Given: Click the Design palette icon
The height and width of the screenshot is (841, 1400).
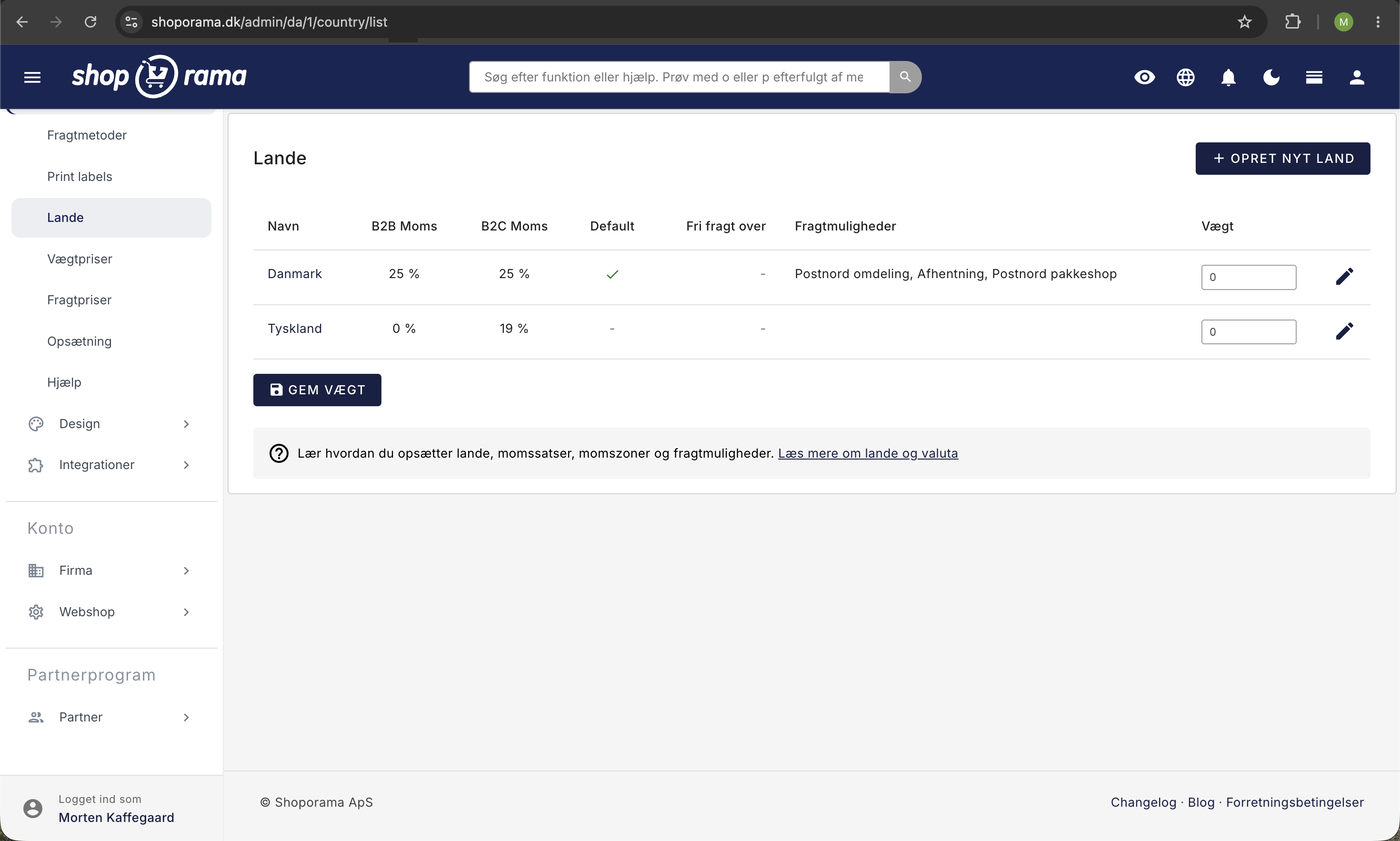Looking at the screenshot, I should point(36,424).
